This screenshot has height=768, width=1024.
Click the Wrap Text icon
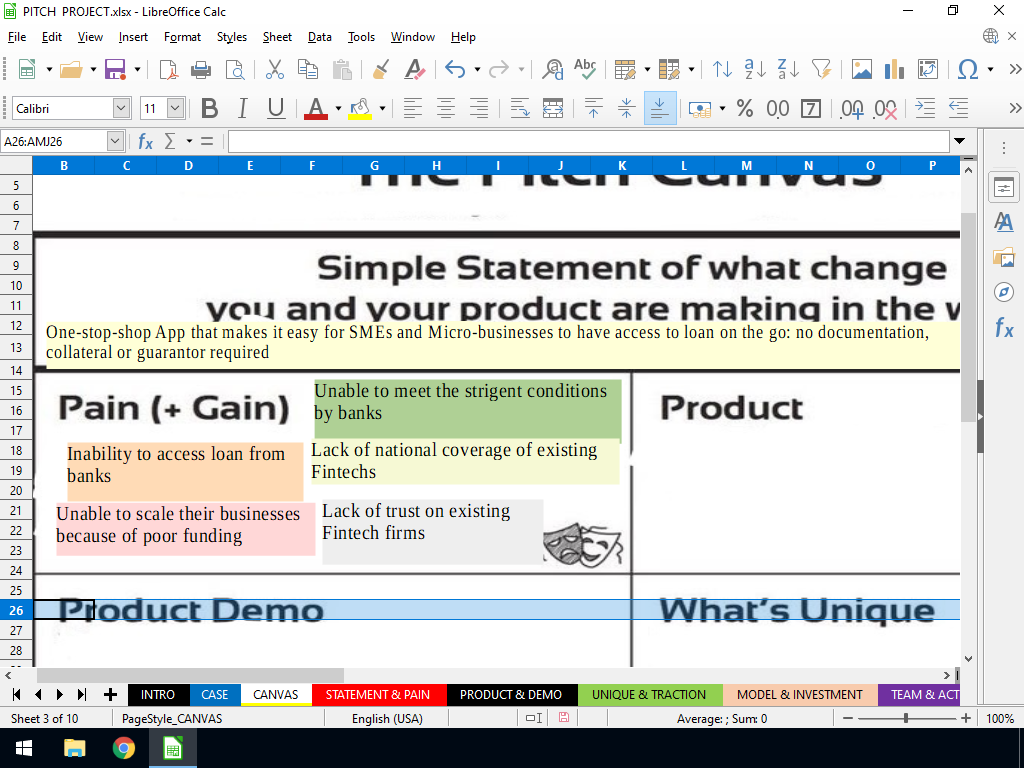pyautogui.click(x=520, y=108)
